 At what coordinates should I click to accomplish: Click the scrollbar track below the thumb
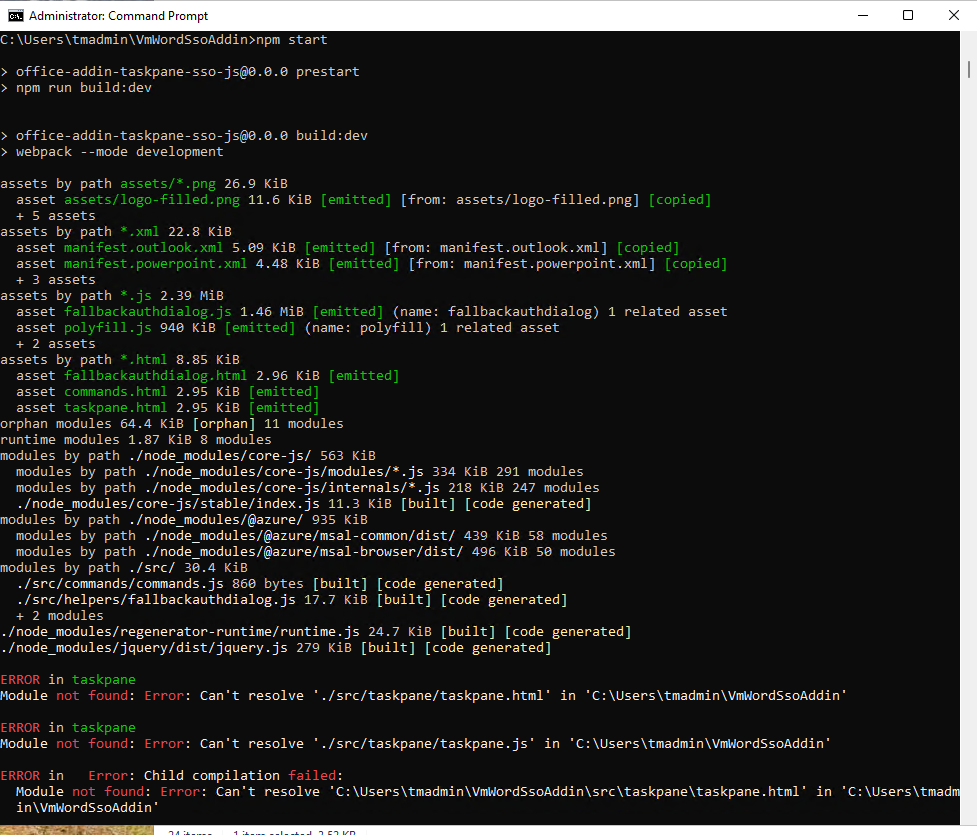click(x=968, y=436)
